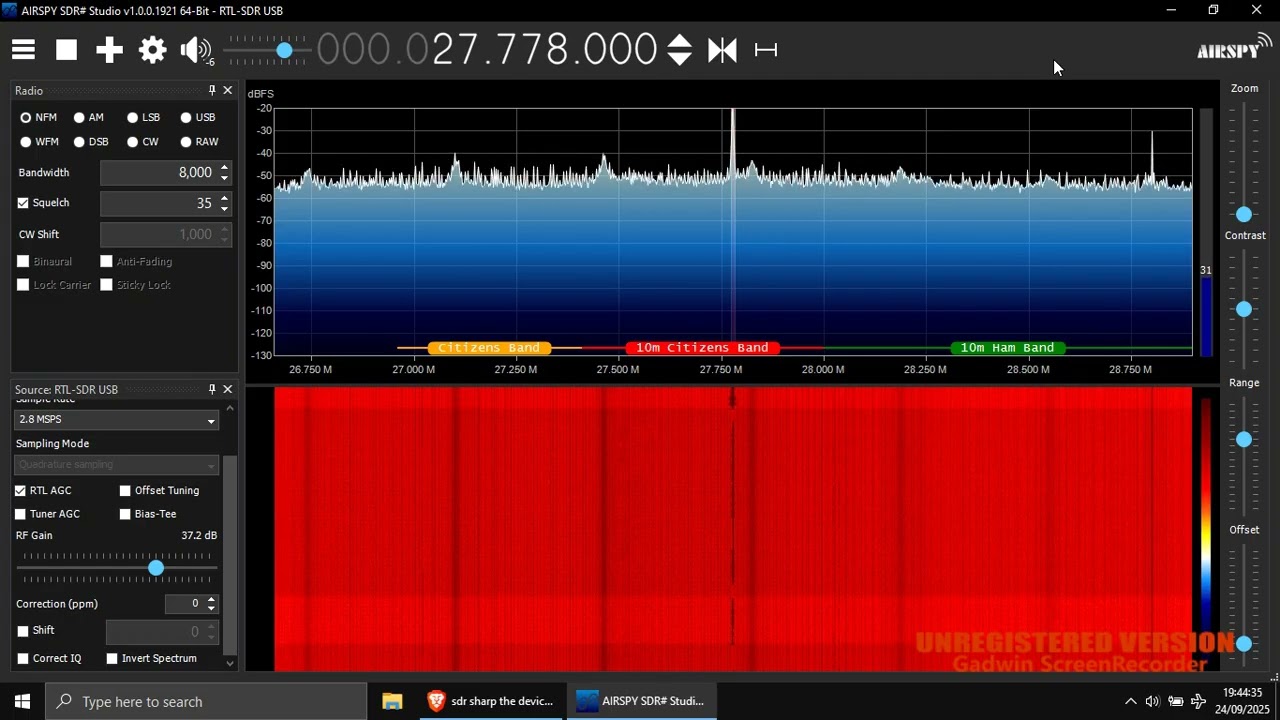Screen dimensions: 1280x720
Task: Click the Bandwidth value field
Action: coord(158,173)
